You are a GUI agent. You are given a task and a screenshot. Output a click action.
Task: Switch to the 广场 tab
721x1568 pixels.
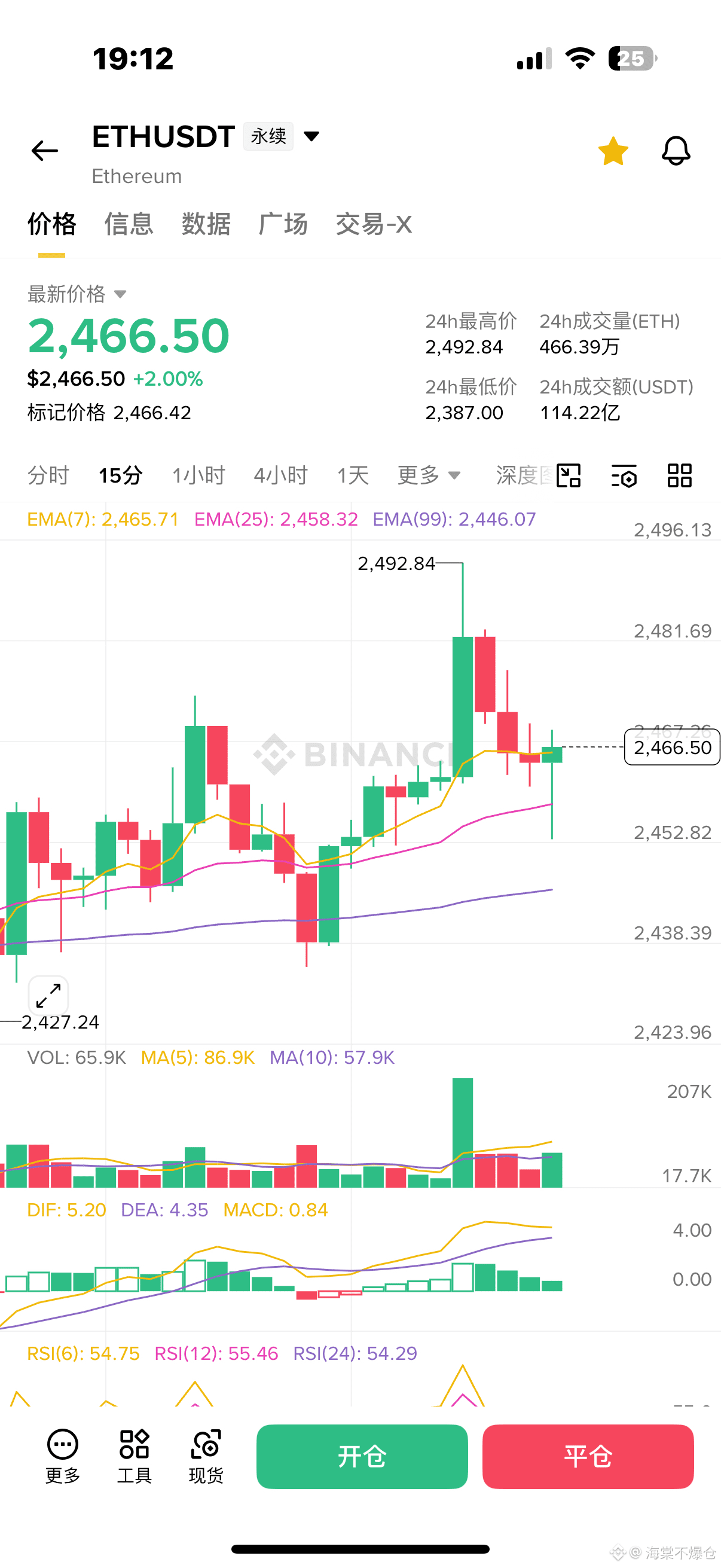coord(283,224)
